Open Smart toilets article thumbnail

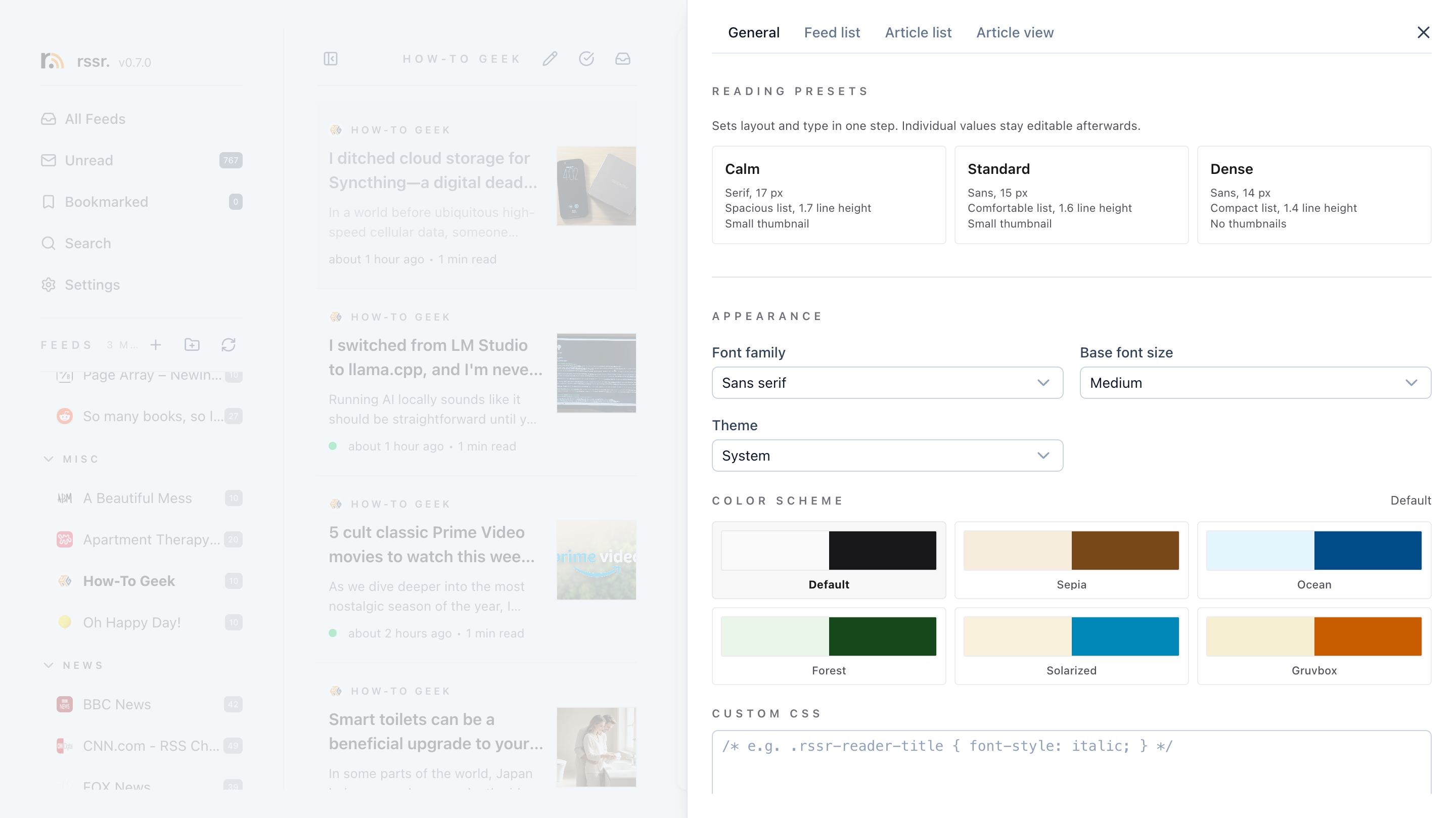click(x=597, y=747)
